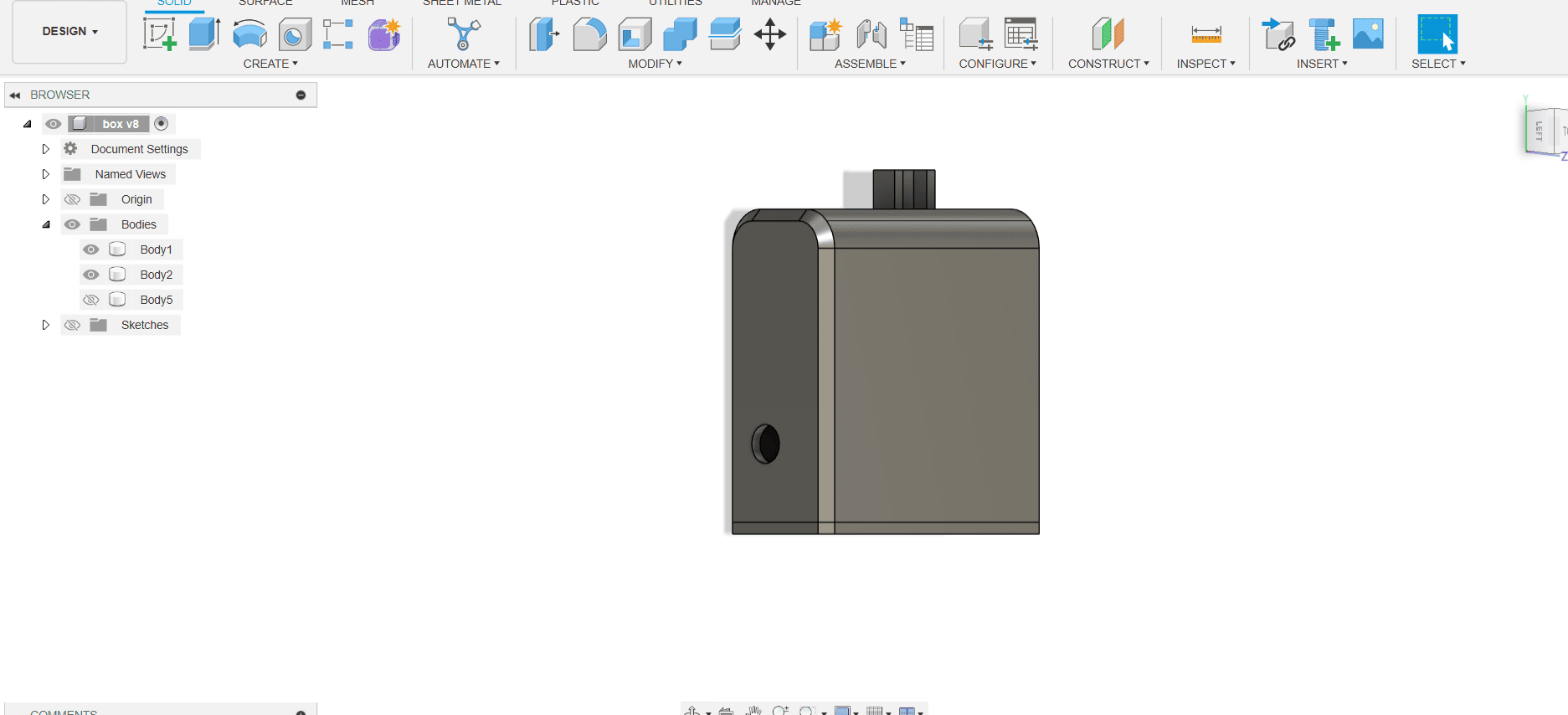The height and width of the screenshot is (715, 1568).
Task: Open the CREATE dropdown menu
Action: click(270, 64)
